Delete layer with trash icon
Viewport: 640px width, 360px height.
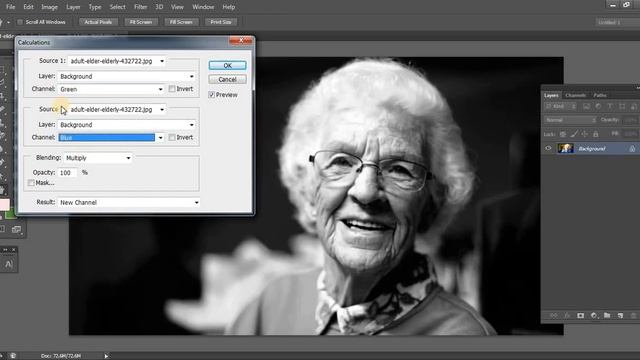pos(633,316)
